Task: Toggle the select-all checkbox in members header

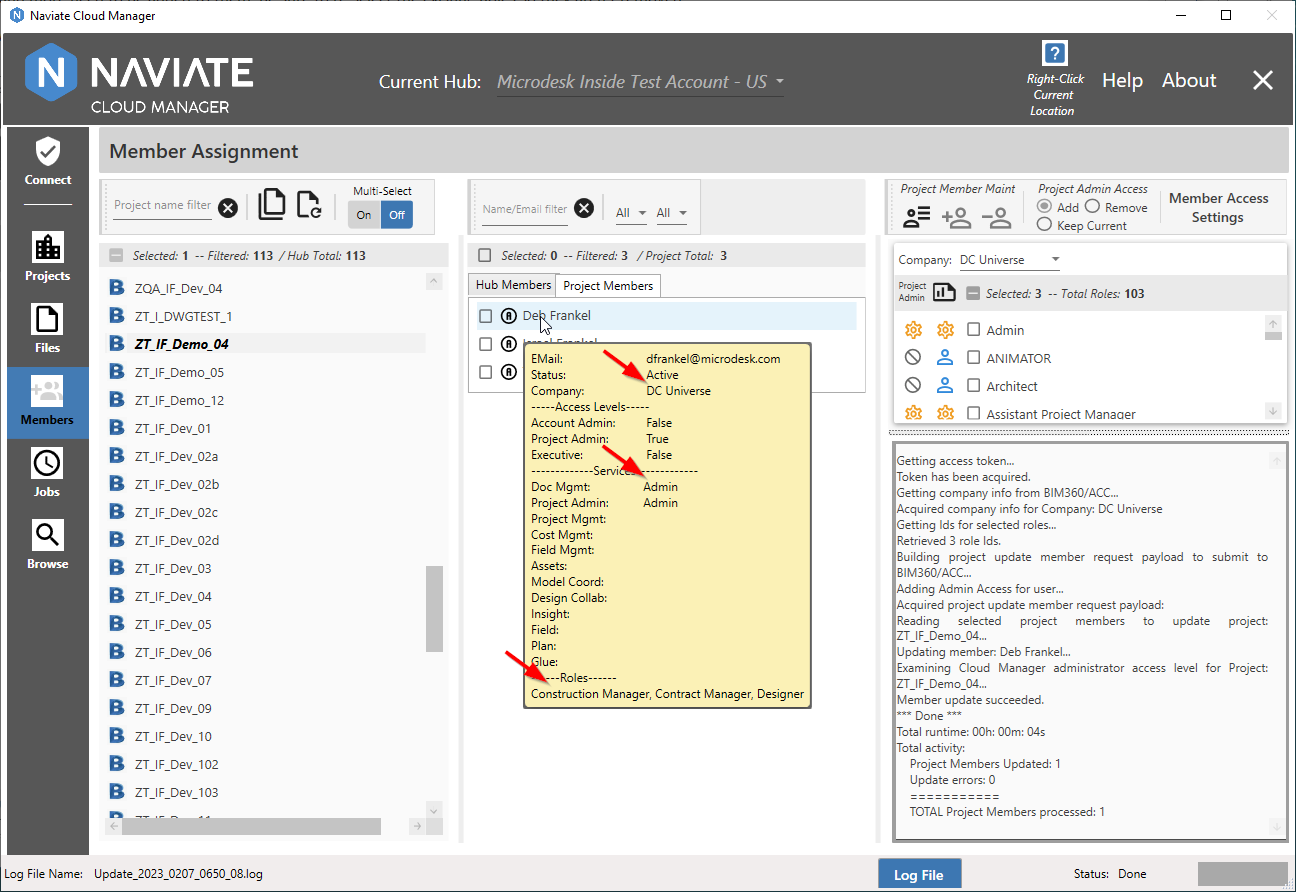Action: pyautogui.click(x=485, y=256)
